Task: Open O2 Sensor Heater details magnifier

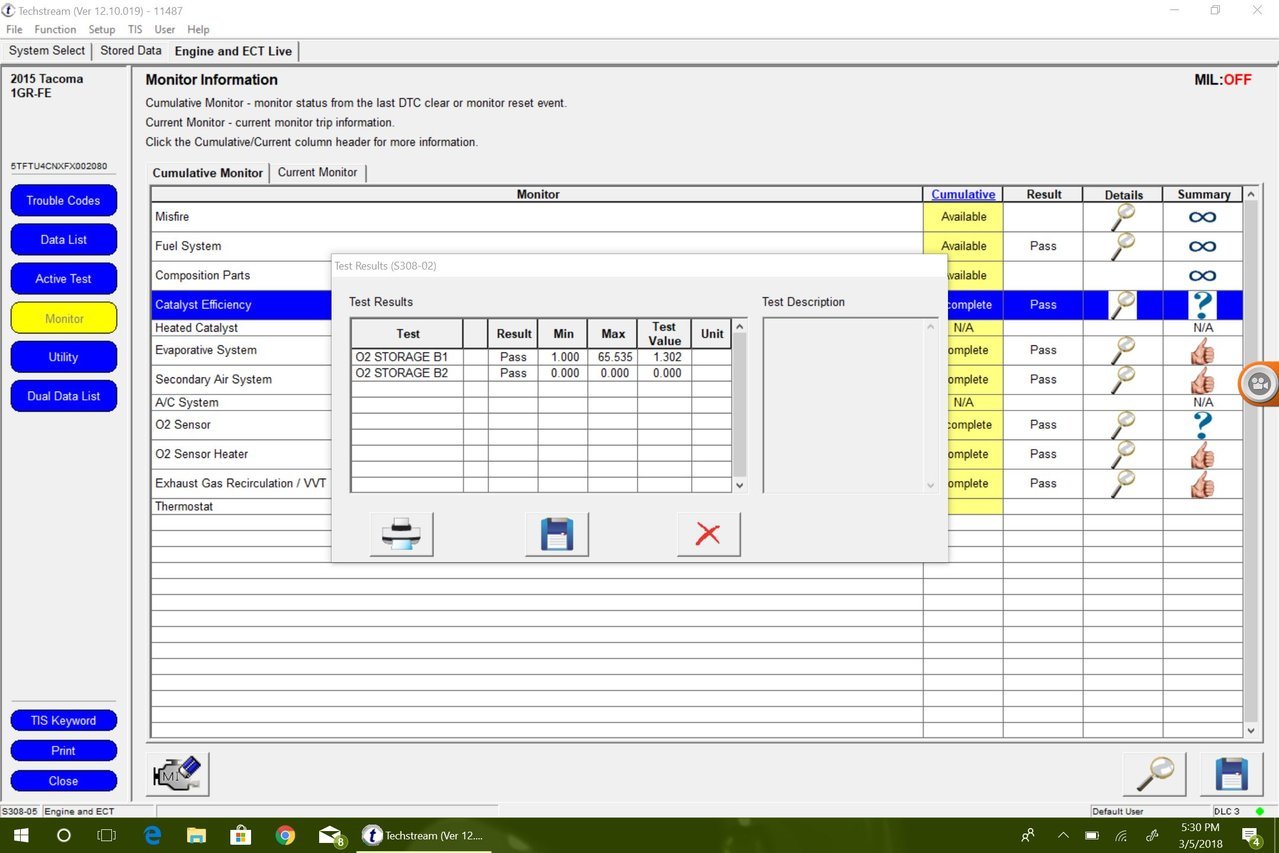Action: point(1123,454)
